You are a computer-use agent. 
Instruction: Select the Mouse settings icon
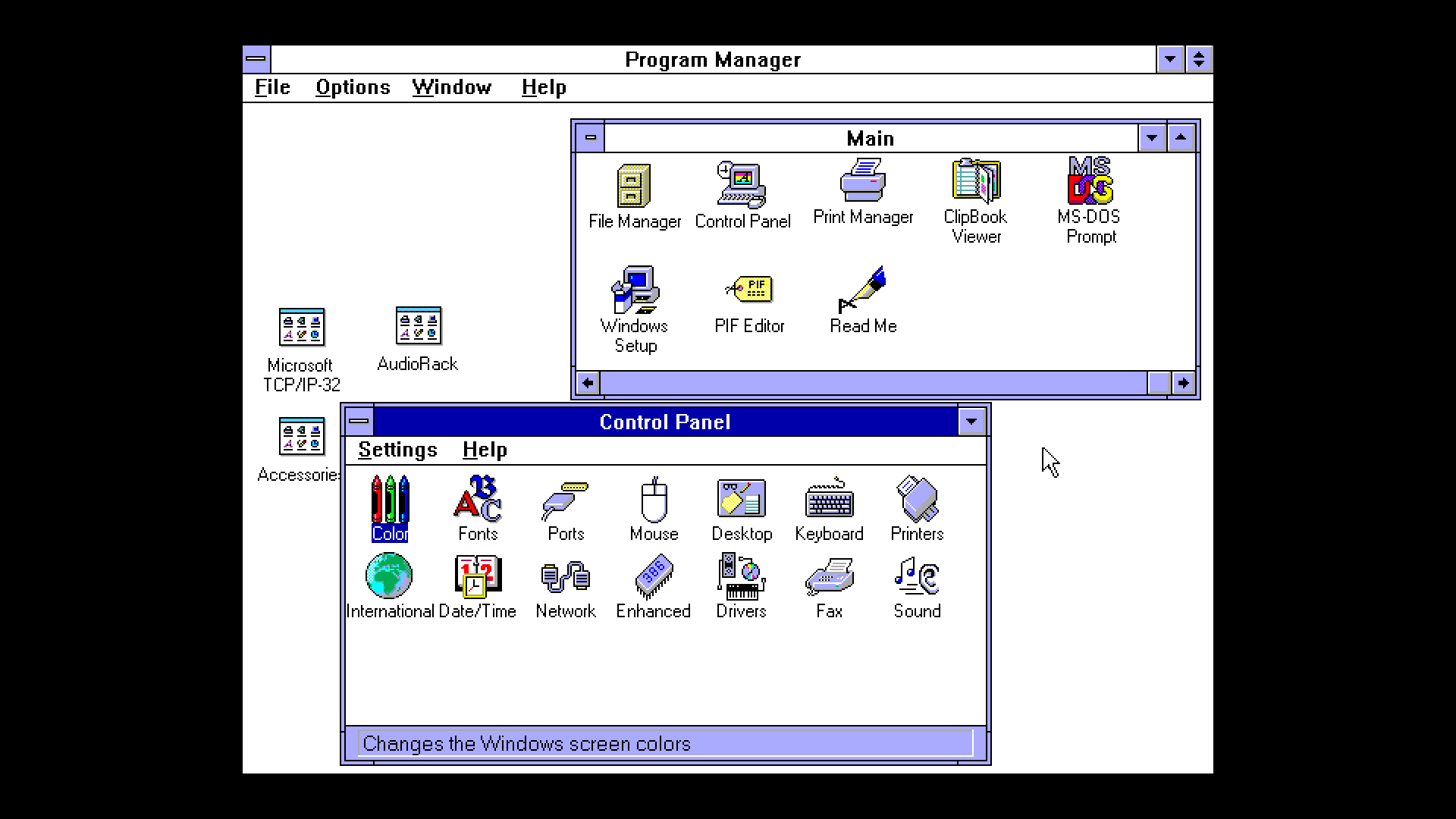(654, 500)
